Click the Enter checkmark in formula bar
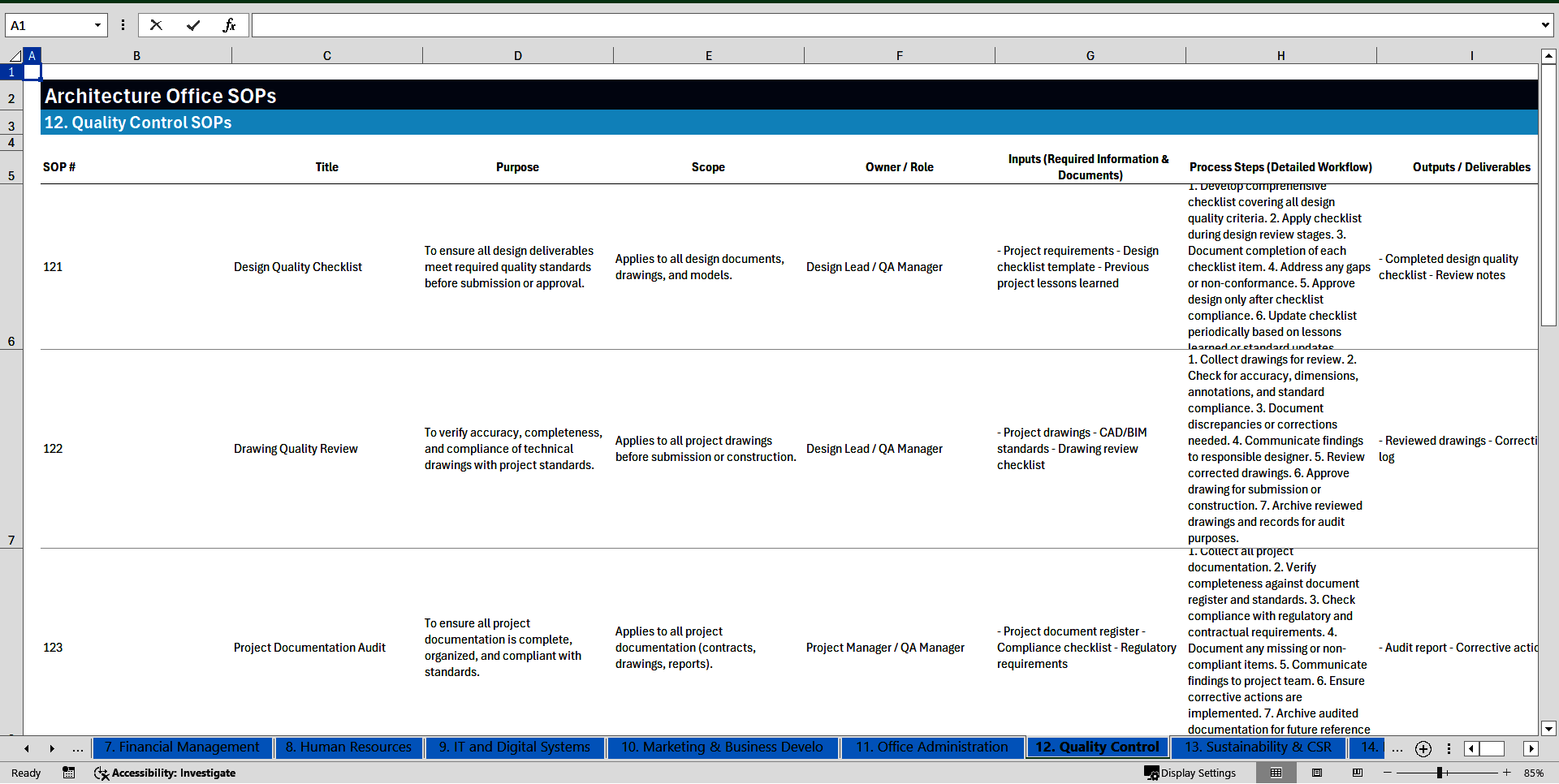 click(x=193, y=25)
